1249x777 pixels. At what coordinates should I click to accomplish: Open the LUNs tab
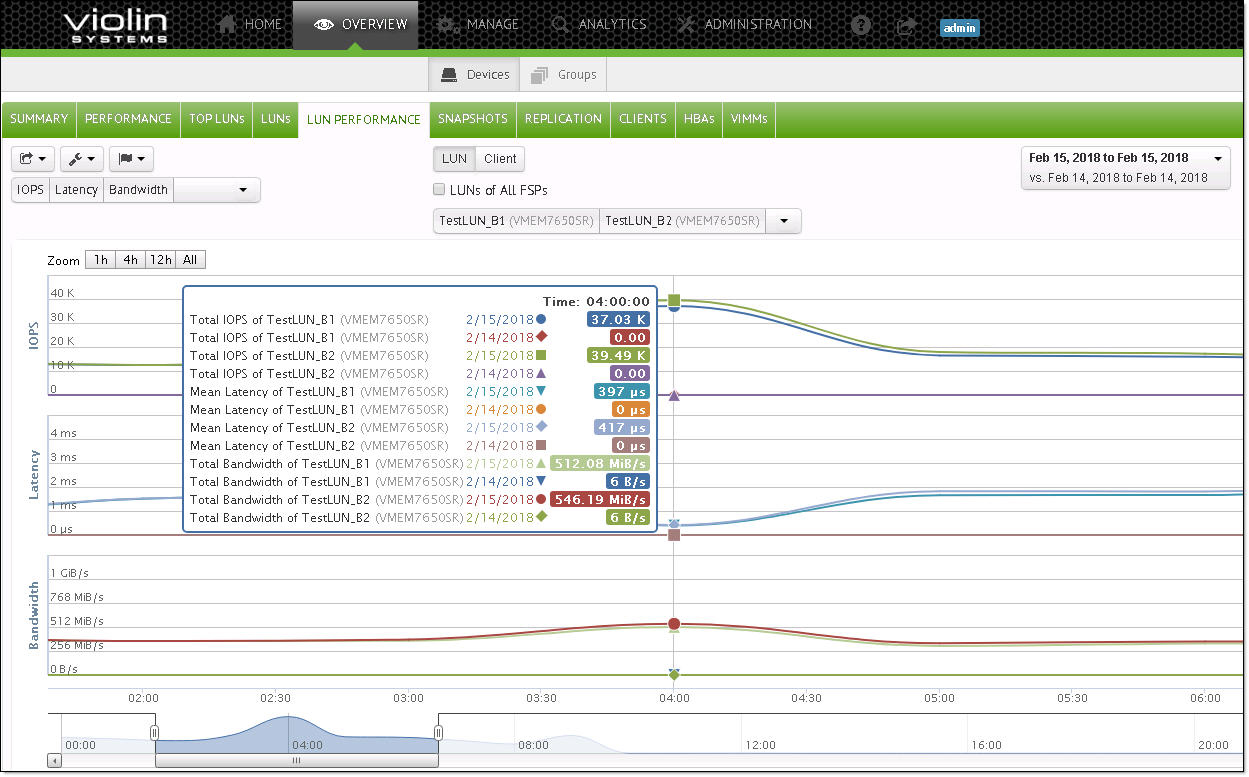(275, 119)
